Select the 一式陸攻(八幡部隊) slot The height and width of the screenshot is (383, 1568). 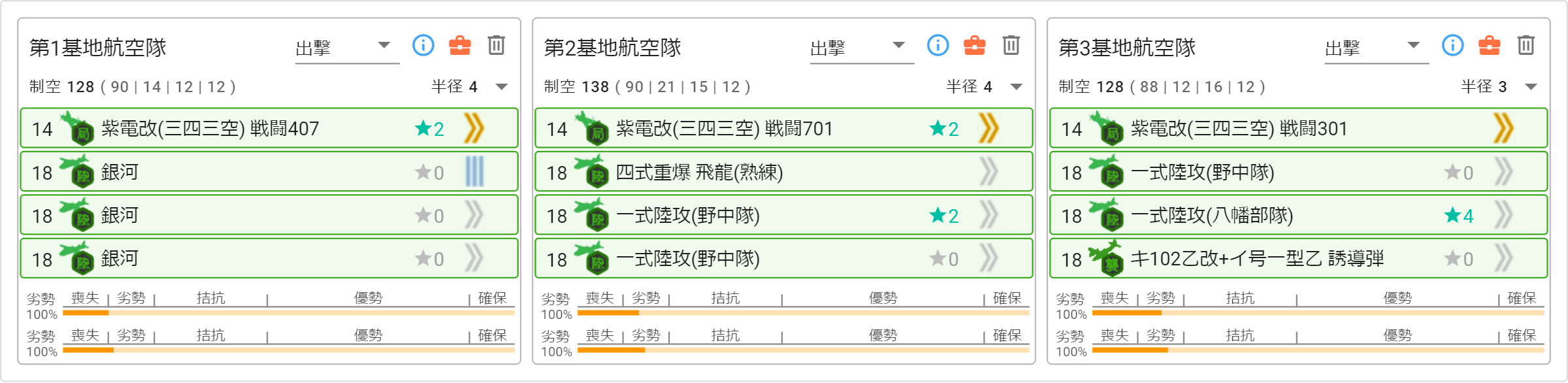(x=1298, y=215)
